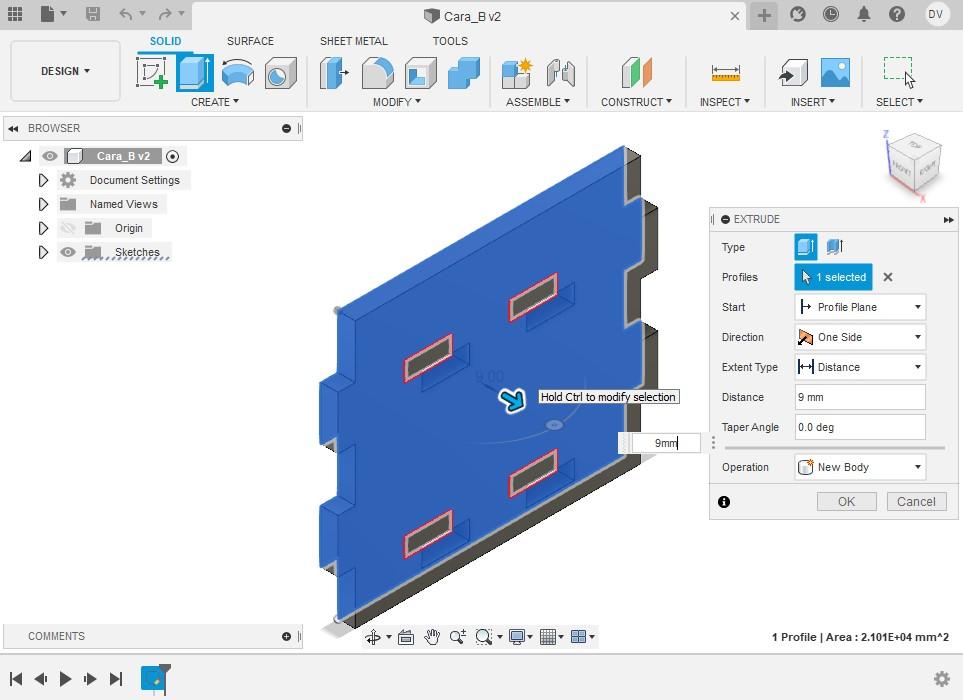Open the Data Panel grid icon

click(x=15, y=14)
